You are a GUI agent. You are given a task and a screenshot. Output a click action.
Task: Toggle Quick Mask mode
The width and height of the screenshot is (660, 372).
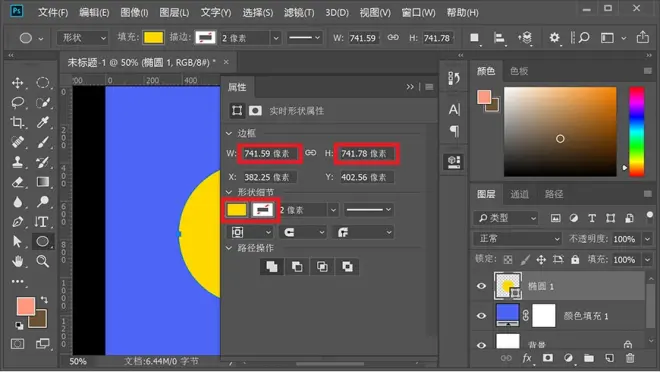point(17,344)
